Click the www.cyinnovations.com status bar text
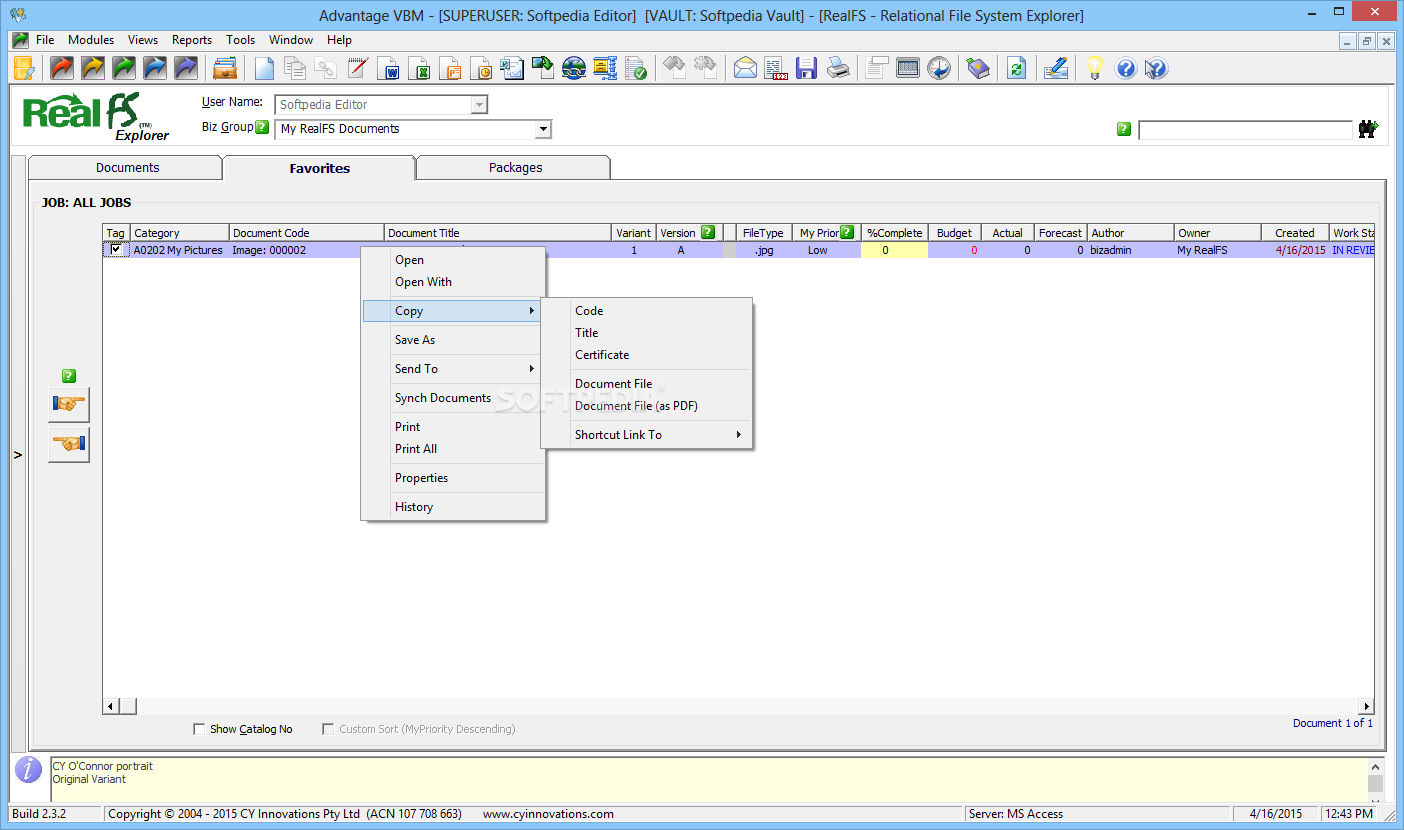1404x830 pixels. click(x=548, y=814)
